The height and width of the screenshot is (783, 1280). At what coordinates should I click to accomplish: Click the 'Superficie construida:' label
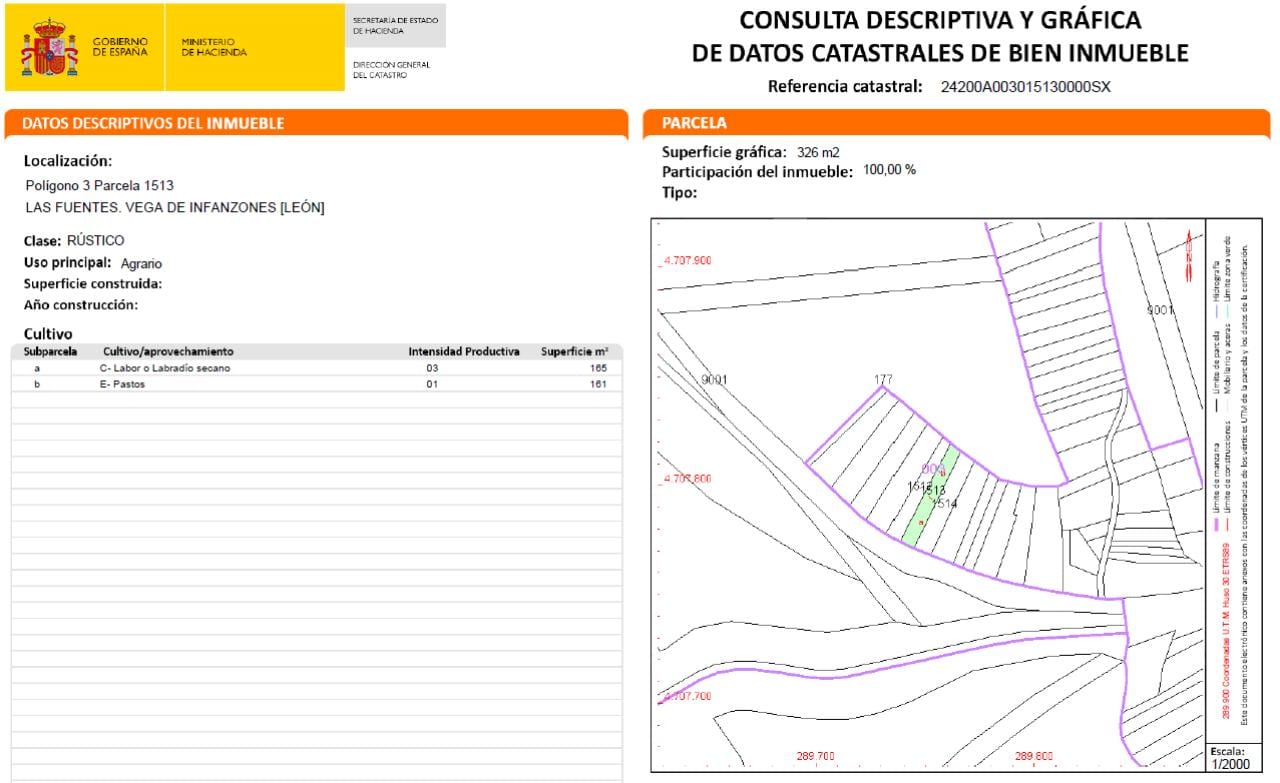point(93,284)
